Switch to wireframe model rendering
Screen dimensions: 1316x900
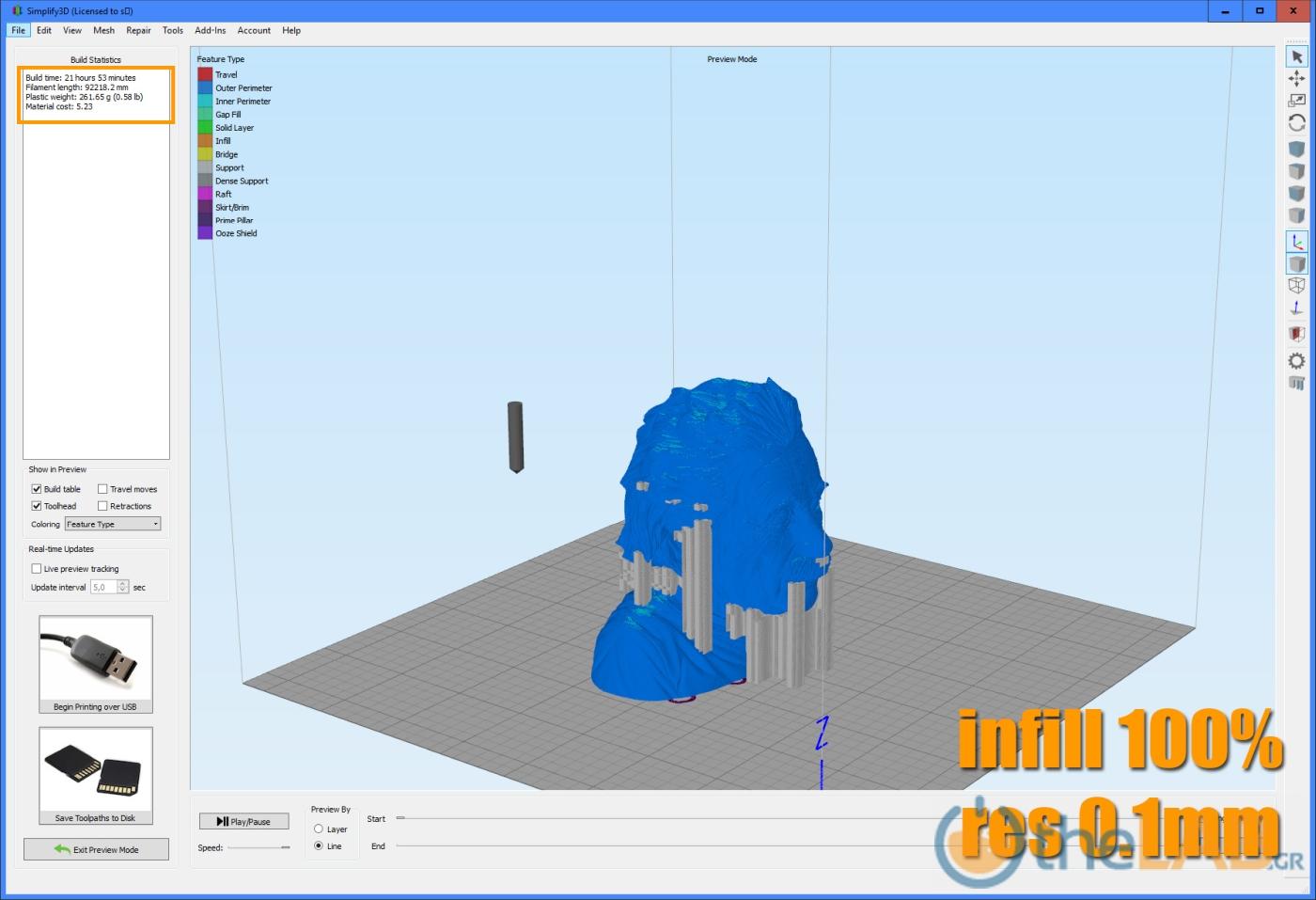click(1296, 285)
